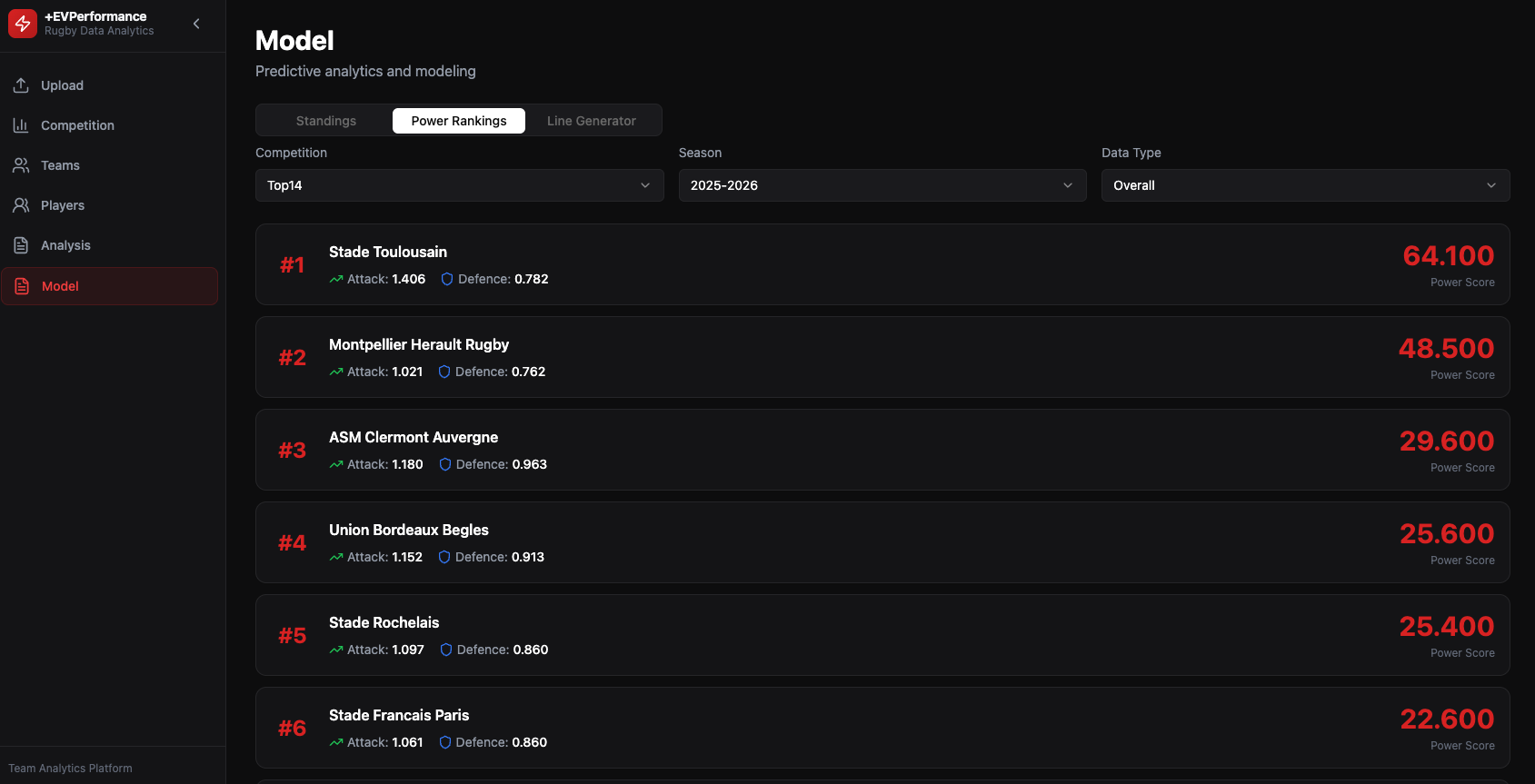Select the Model sidebar item
1535x784 pixels.
tap(109, 286)
